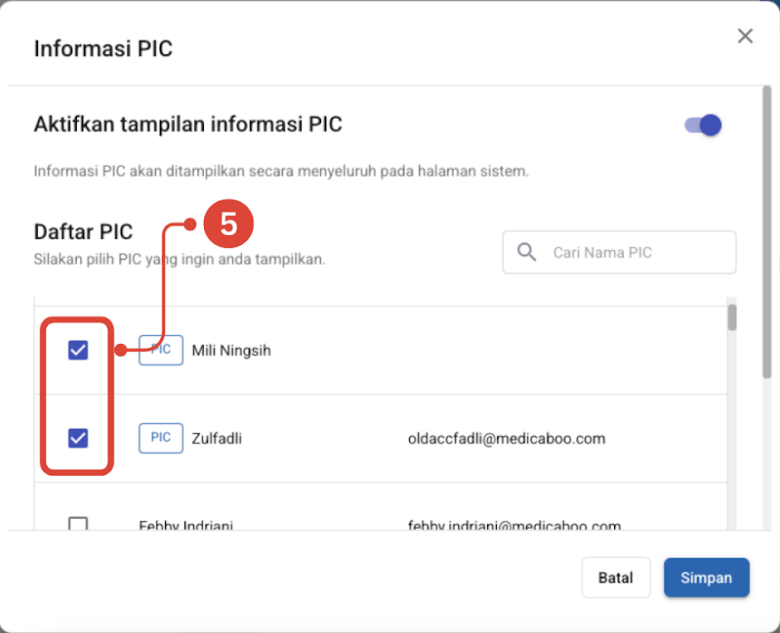Disable the Aktifkan tampilan informasi PIC switch
This screenshot has width=780, height=633.
point(703,125)
